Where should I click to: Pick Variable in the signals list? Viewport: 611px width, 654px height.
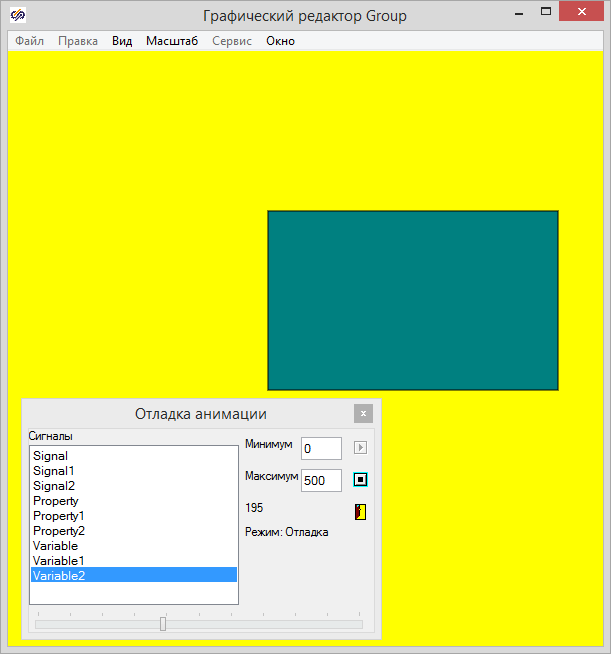(x=55, y=546)
